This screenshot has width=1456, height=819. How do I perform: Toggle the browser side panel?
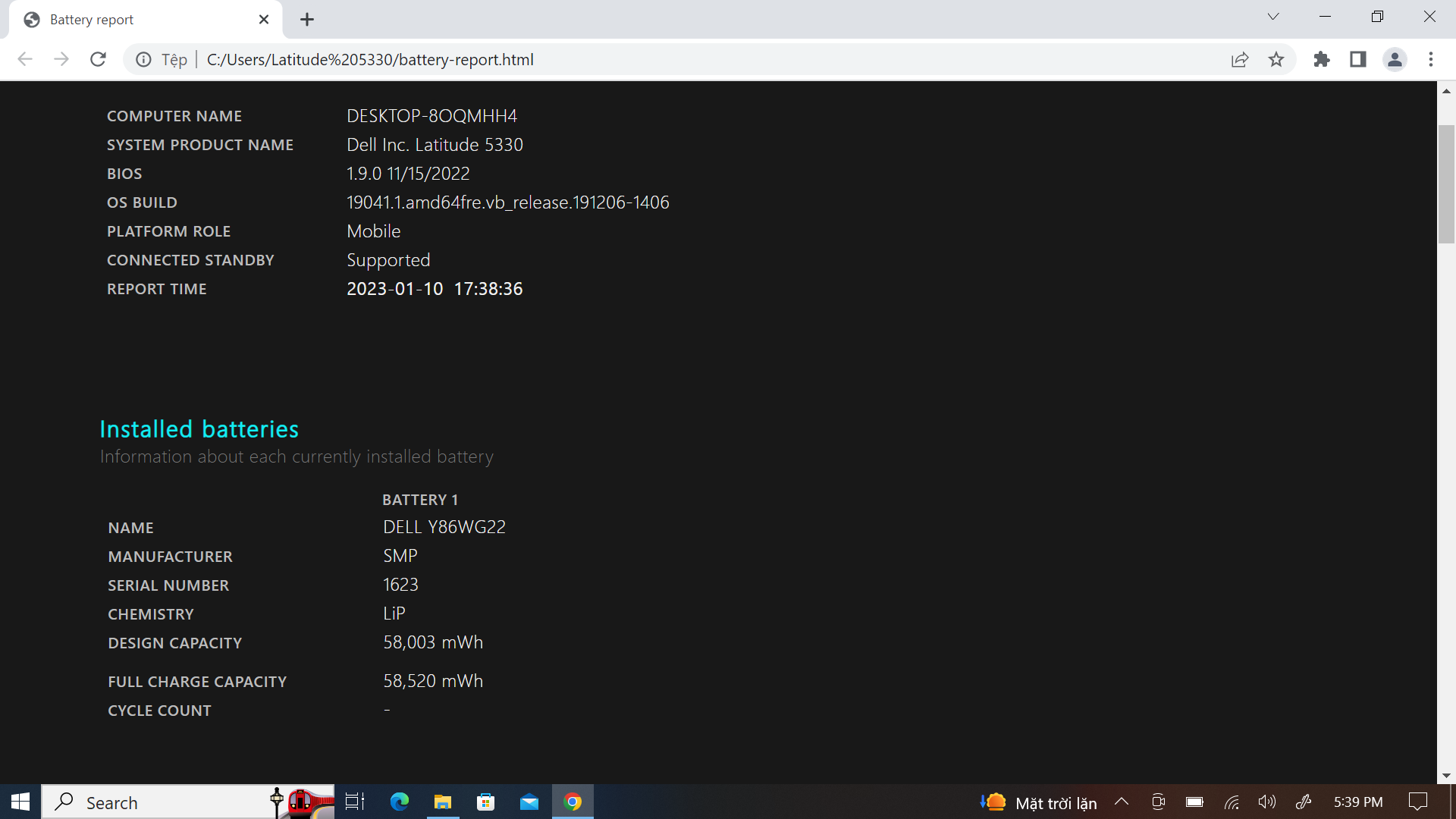tap(1358, 59)
